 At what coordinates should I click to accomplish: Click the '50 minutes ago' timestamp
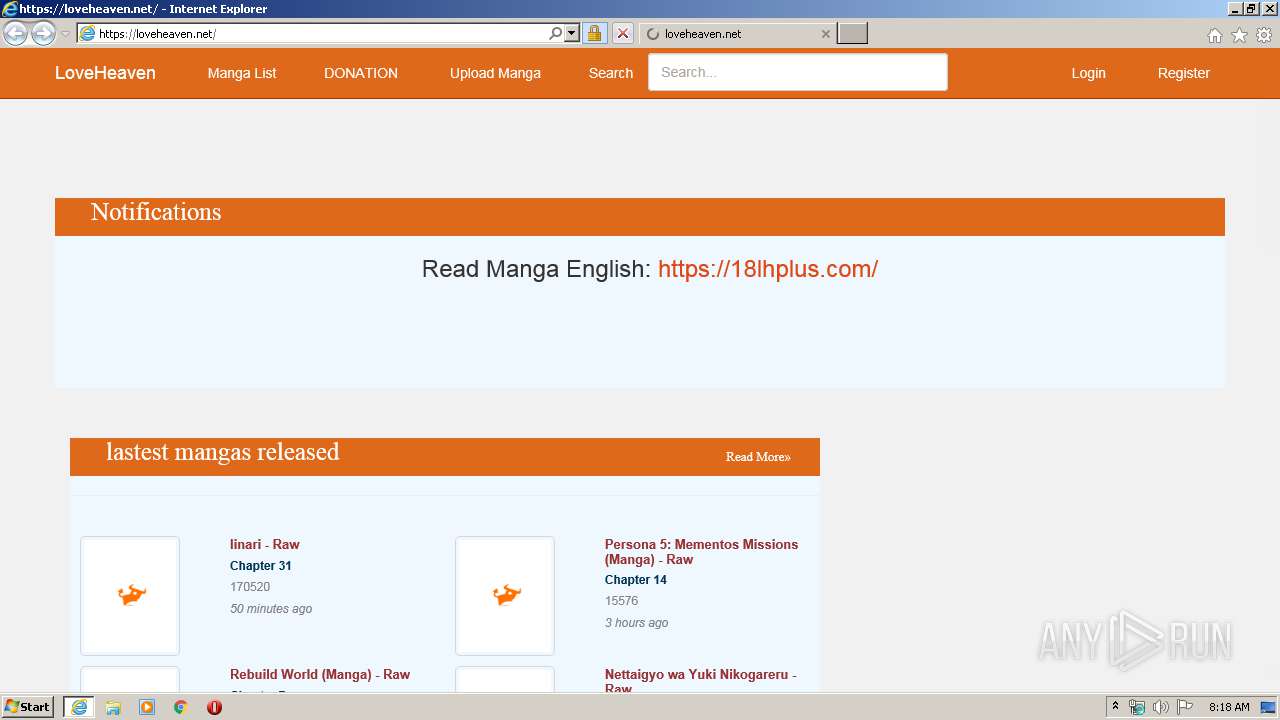click(271, 609)
